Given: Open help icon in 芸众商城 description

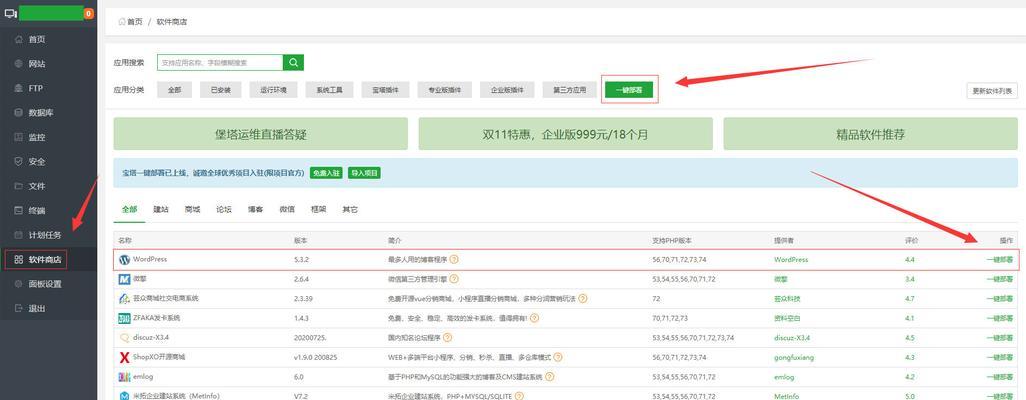Looking at the screenshot, I should coord(582,299).
